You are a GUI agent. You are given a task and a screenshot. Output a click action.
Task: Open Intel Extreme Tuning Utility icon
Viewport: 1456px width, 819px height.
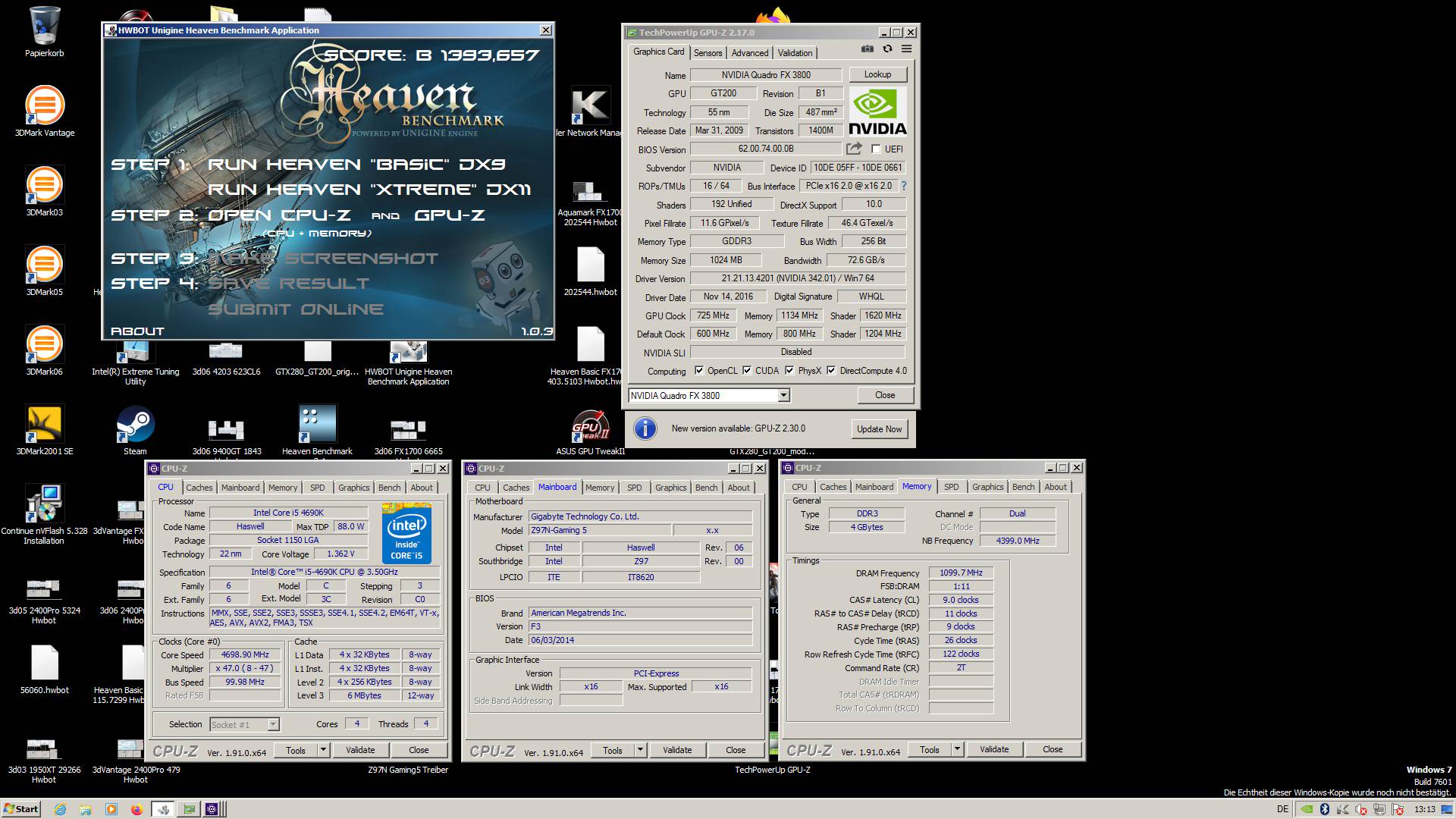135,364
